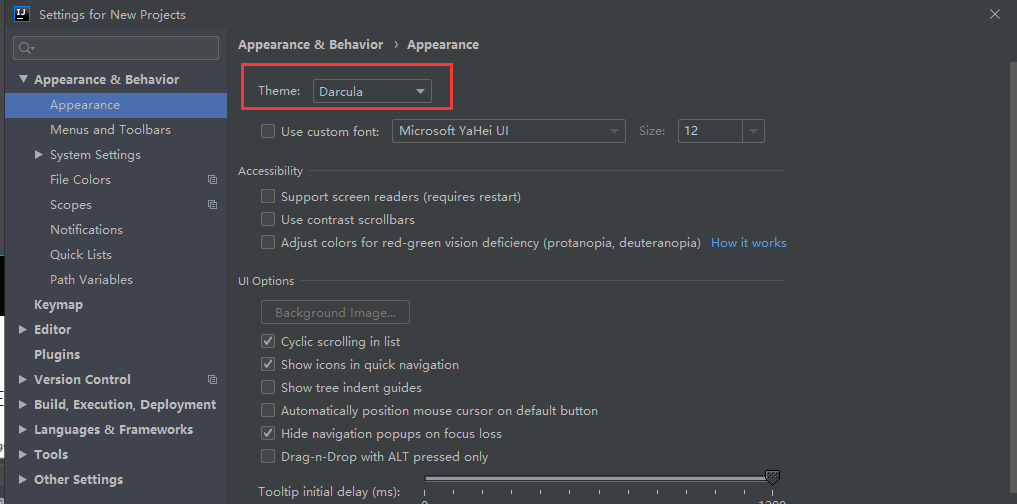Click the project-level icon next to File Colors

[x=212, y=180]
